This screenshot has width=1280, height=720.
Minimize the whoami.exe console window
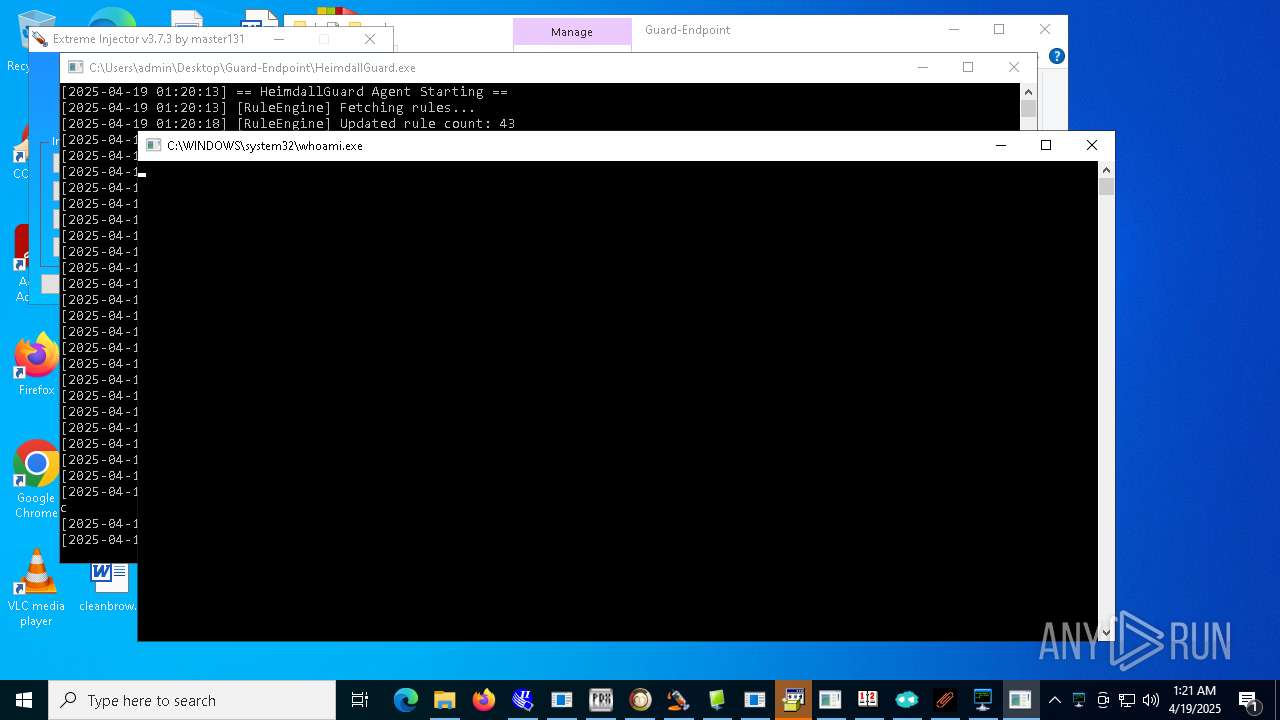(1000, 145)
